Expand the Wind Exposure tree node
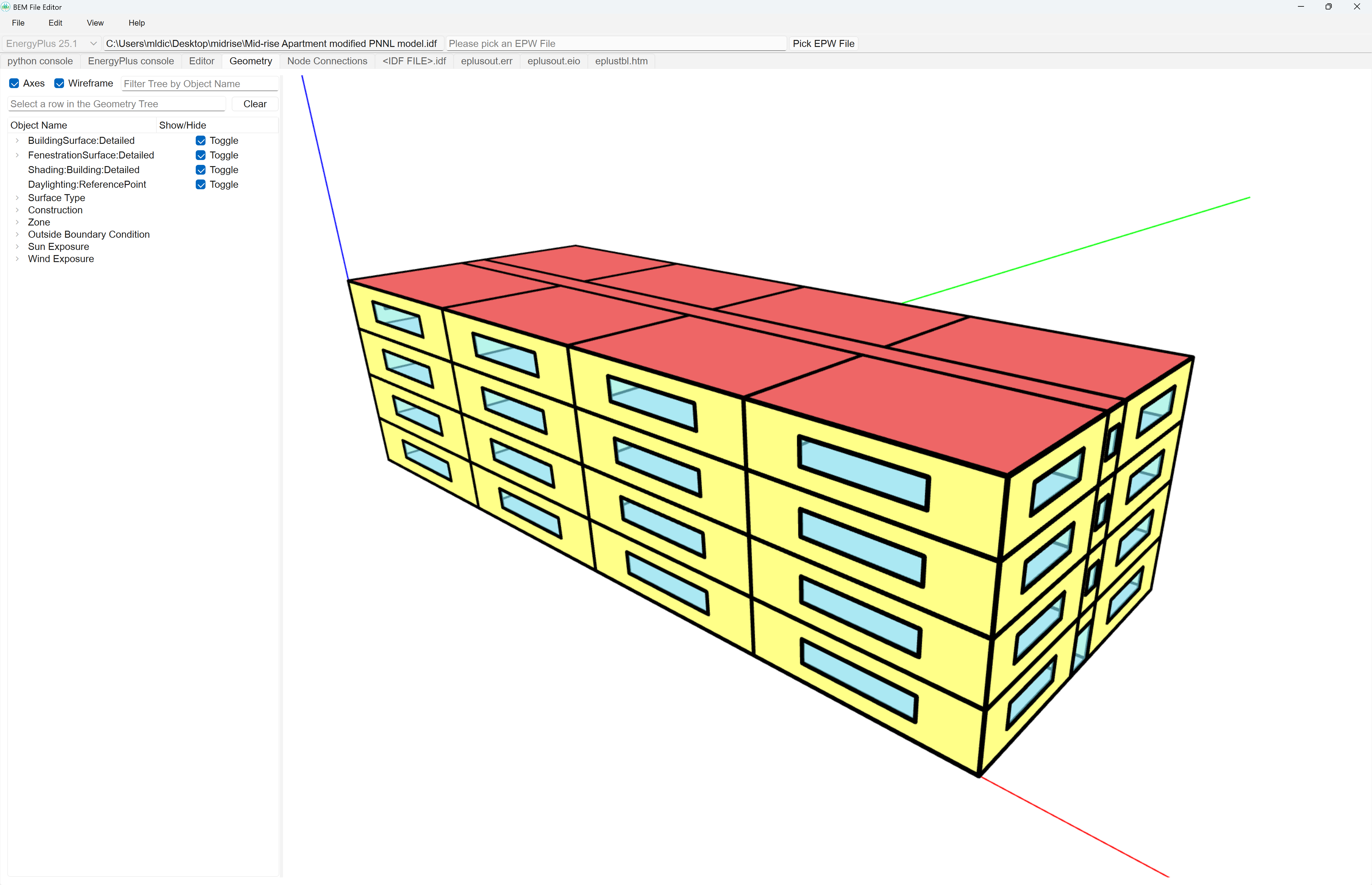 (x=17, y=259)
